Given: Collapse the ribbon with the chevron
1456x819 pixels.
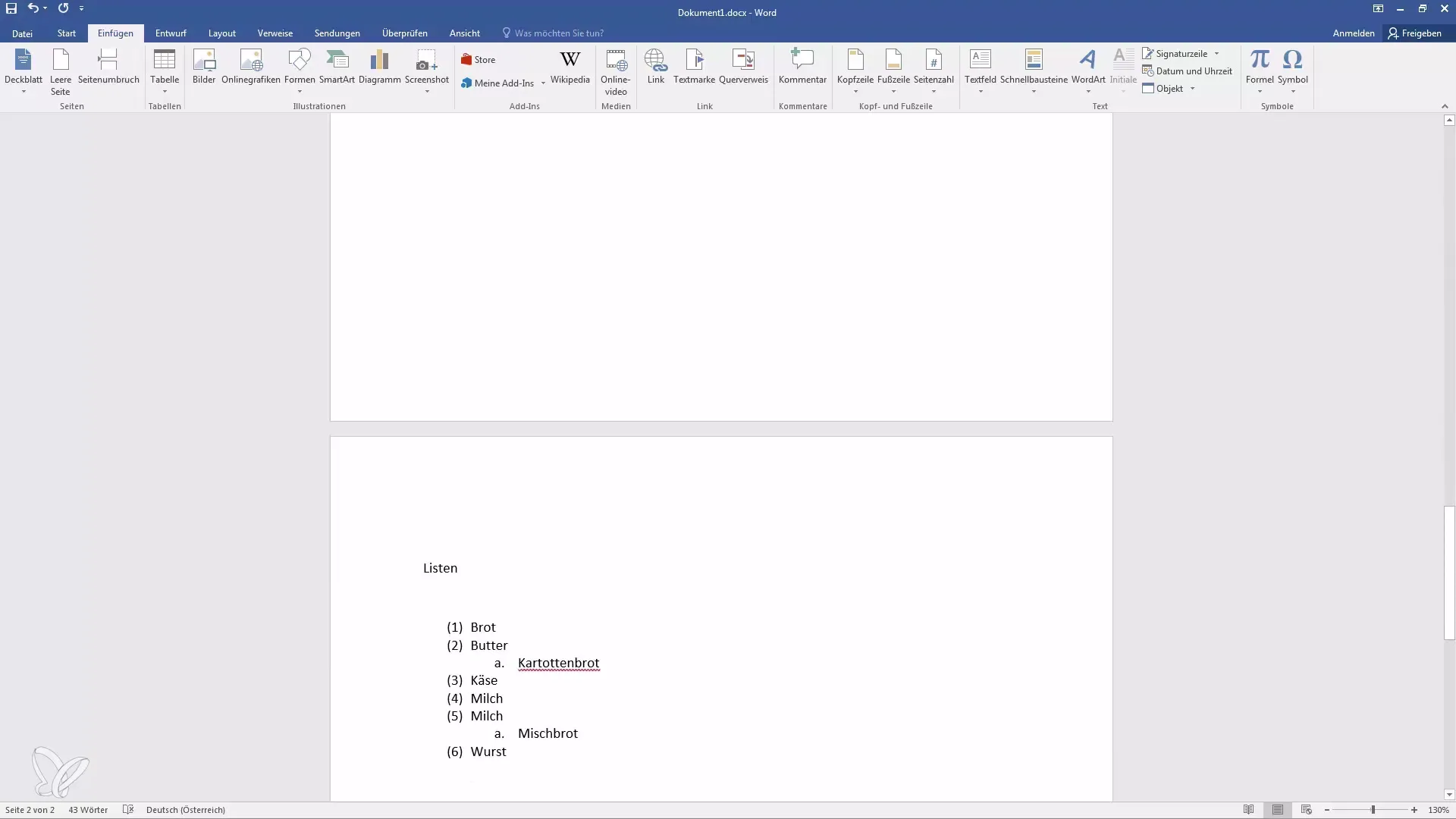Looking at the screenshot, I should (x=1444, y=106).
